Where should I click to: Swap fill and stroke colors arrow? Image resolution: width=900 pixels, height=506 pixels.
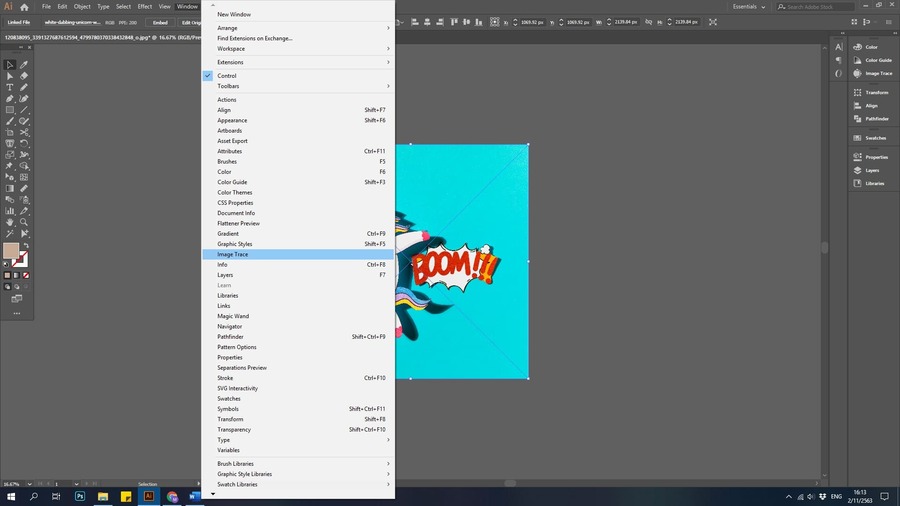26,246
